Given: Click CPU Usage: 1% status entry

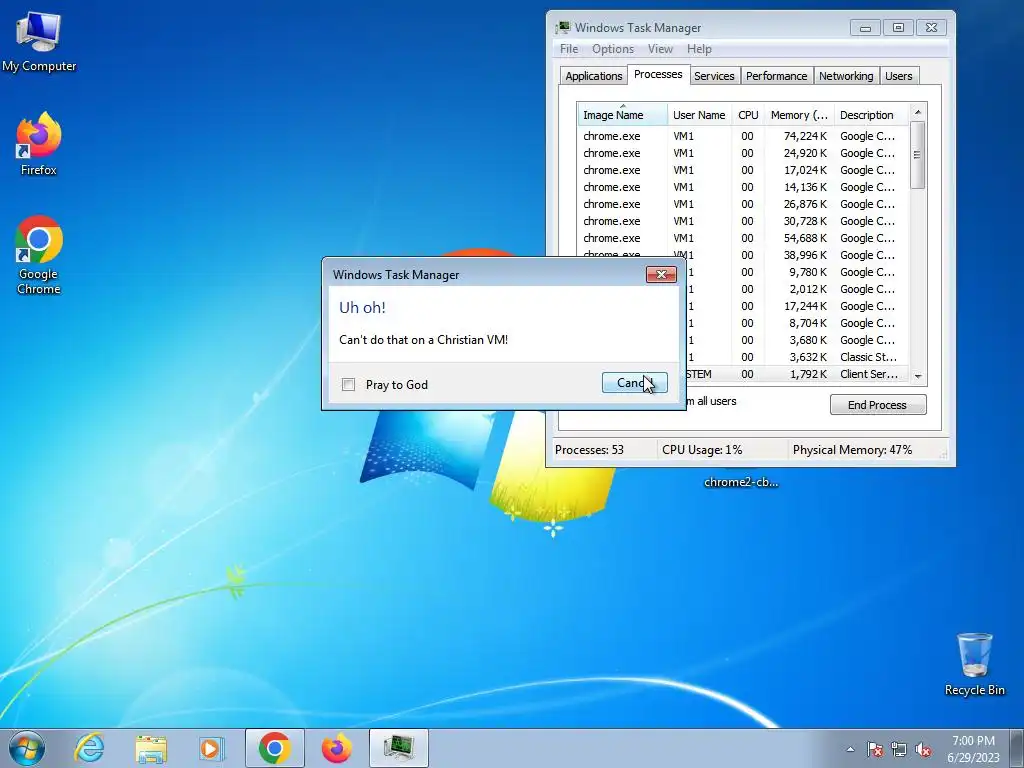Looking at the screenshot, I should 702,449.
